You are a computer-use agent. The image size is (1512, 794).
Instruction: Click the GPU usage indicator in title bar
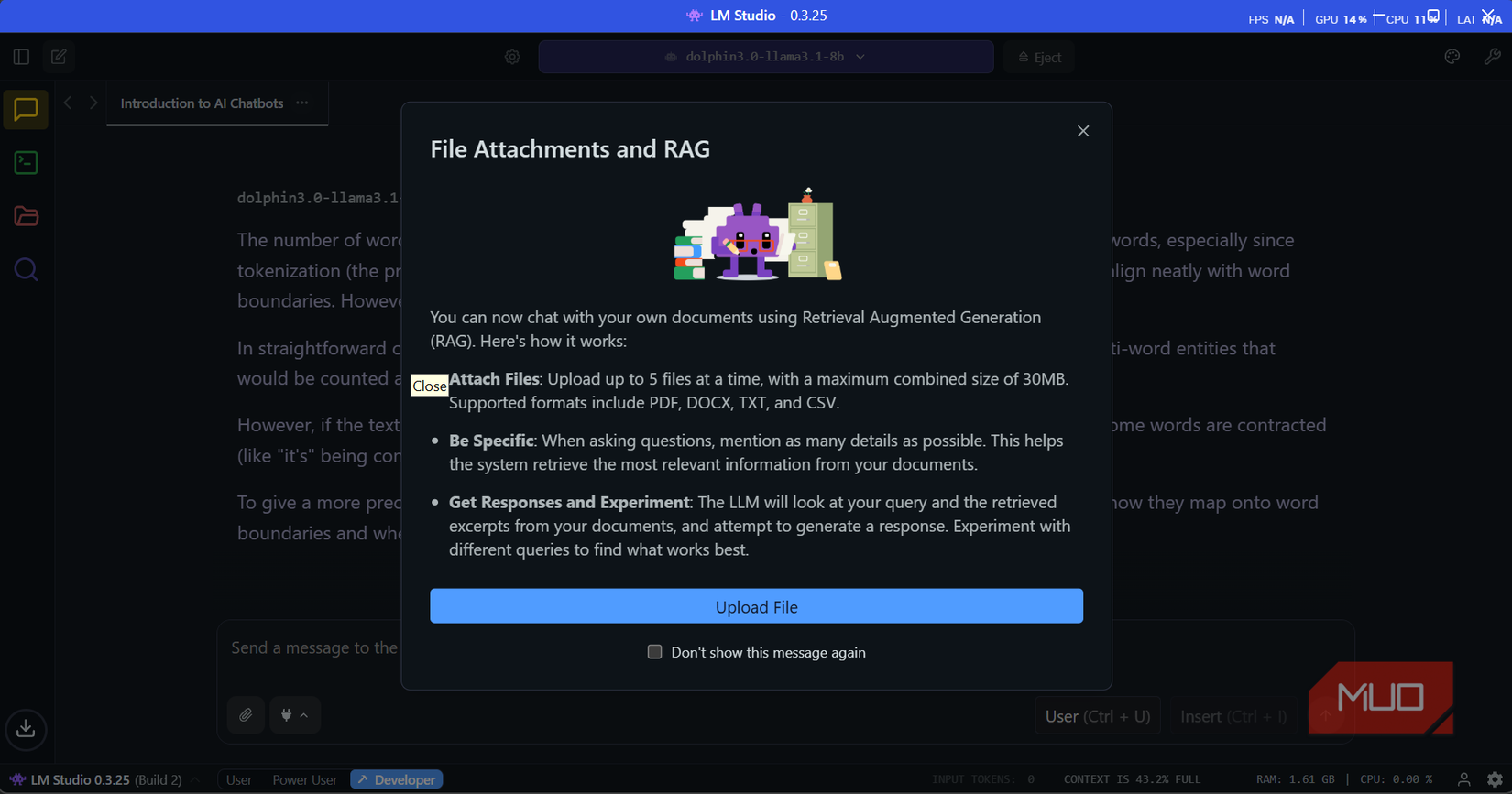click(1341, 19)
